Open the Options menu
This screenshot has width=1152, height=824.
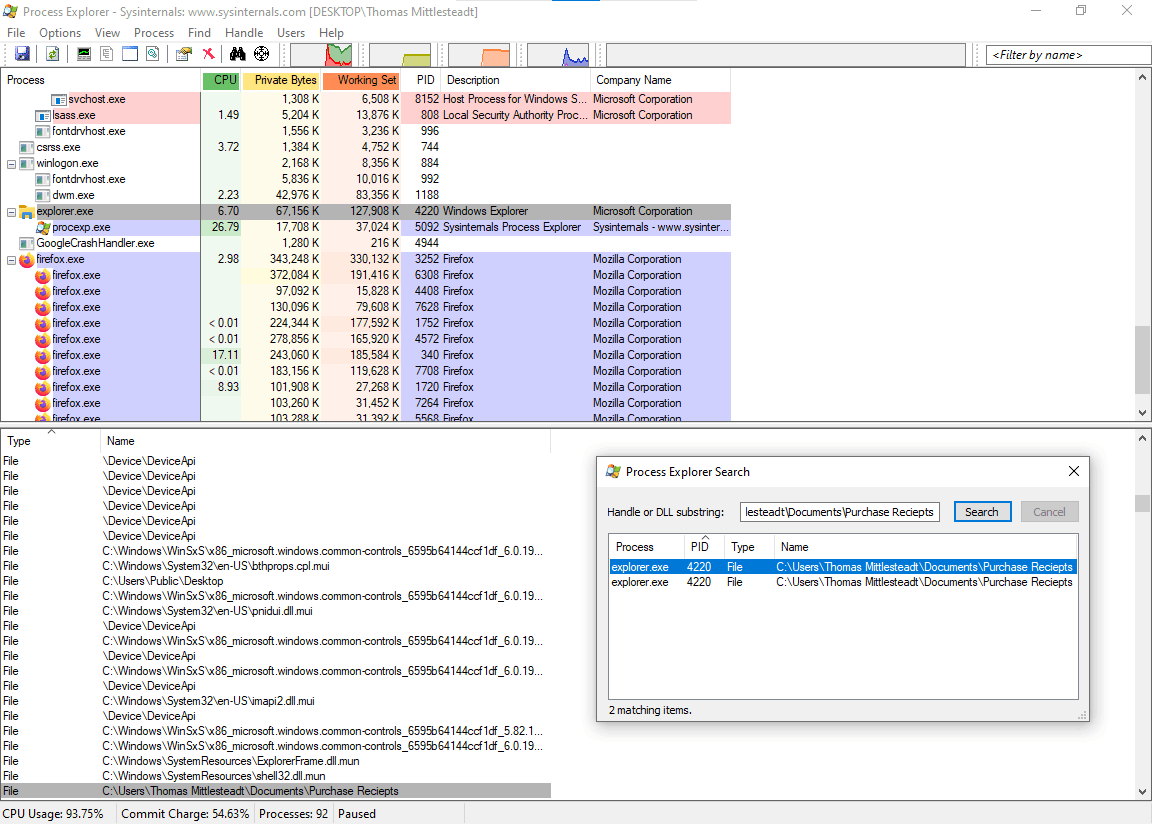(x=60, y=33)
